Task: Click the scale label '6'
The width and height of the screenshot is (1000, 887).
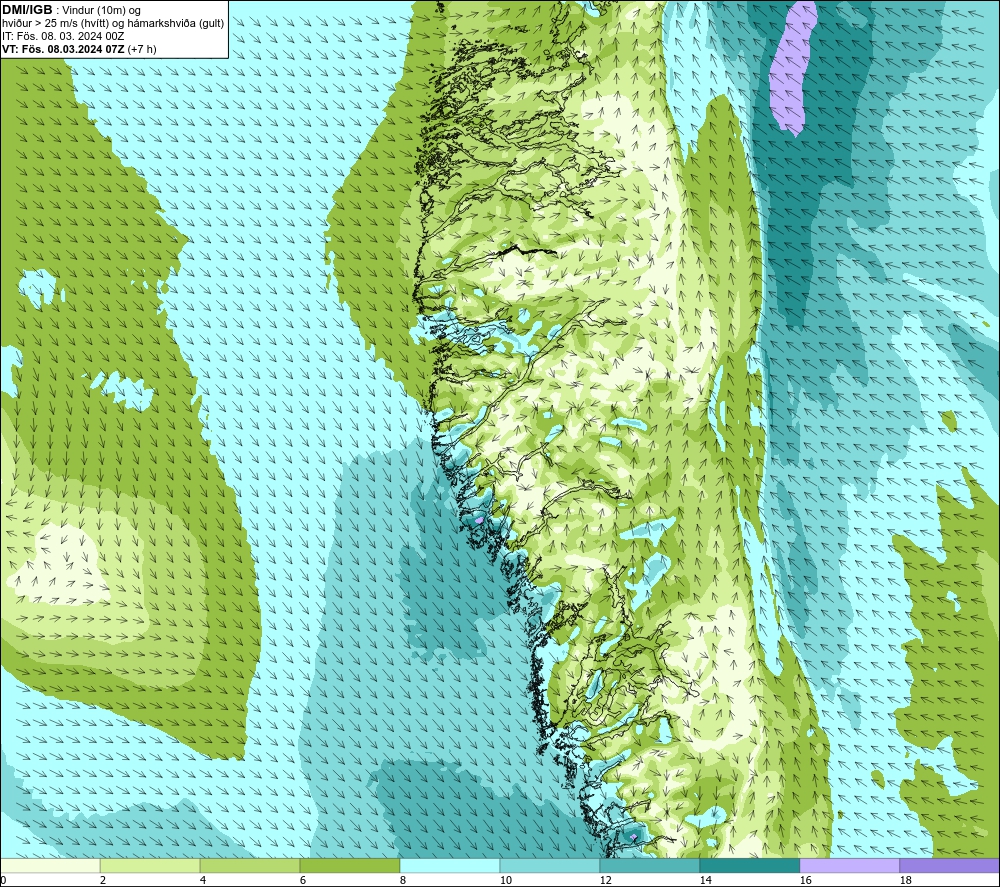Action: 303,881
